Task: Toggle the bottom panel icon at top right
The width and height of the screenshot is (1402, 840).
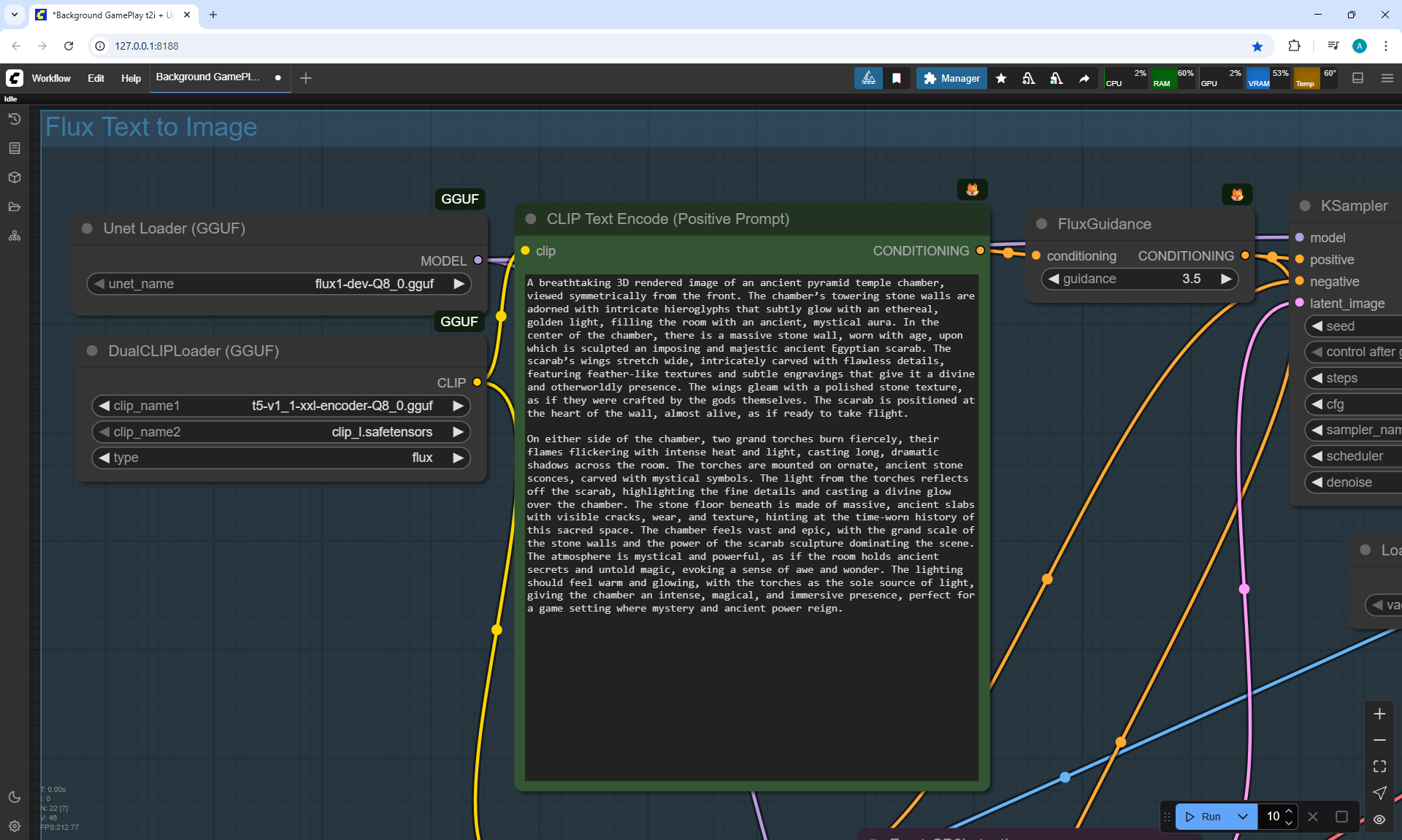Action: (1357, 78)
